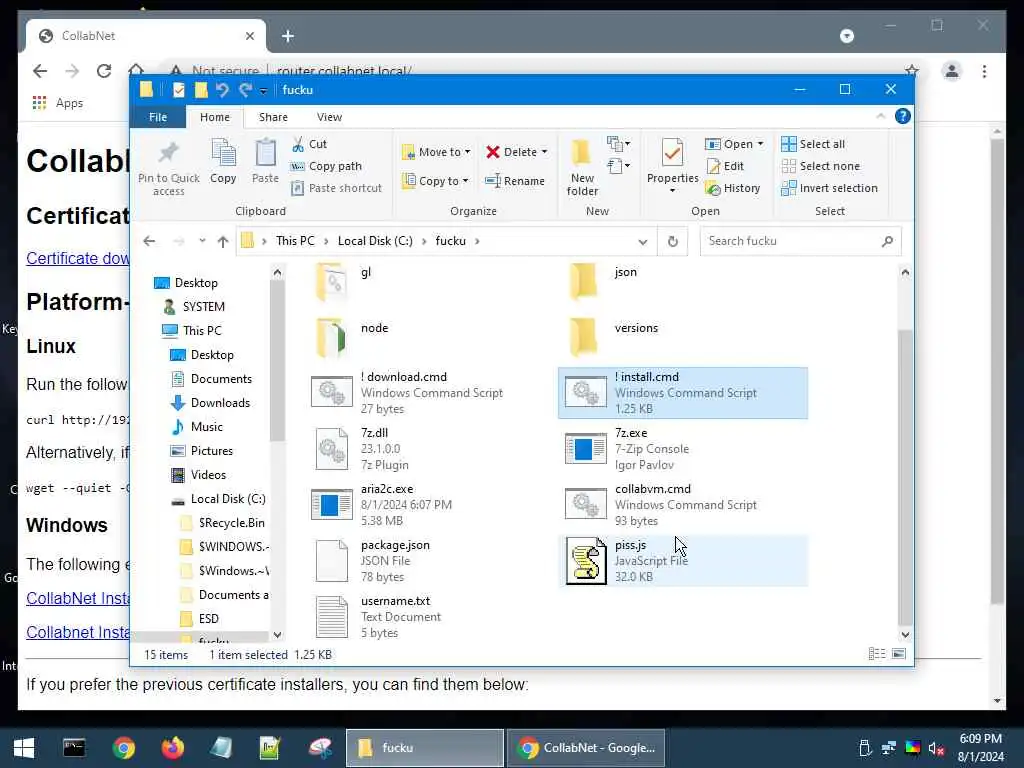
Task: Open History in the Open group
Action: coord(733,188)
